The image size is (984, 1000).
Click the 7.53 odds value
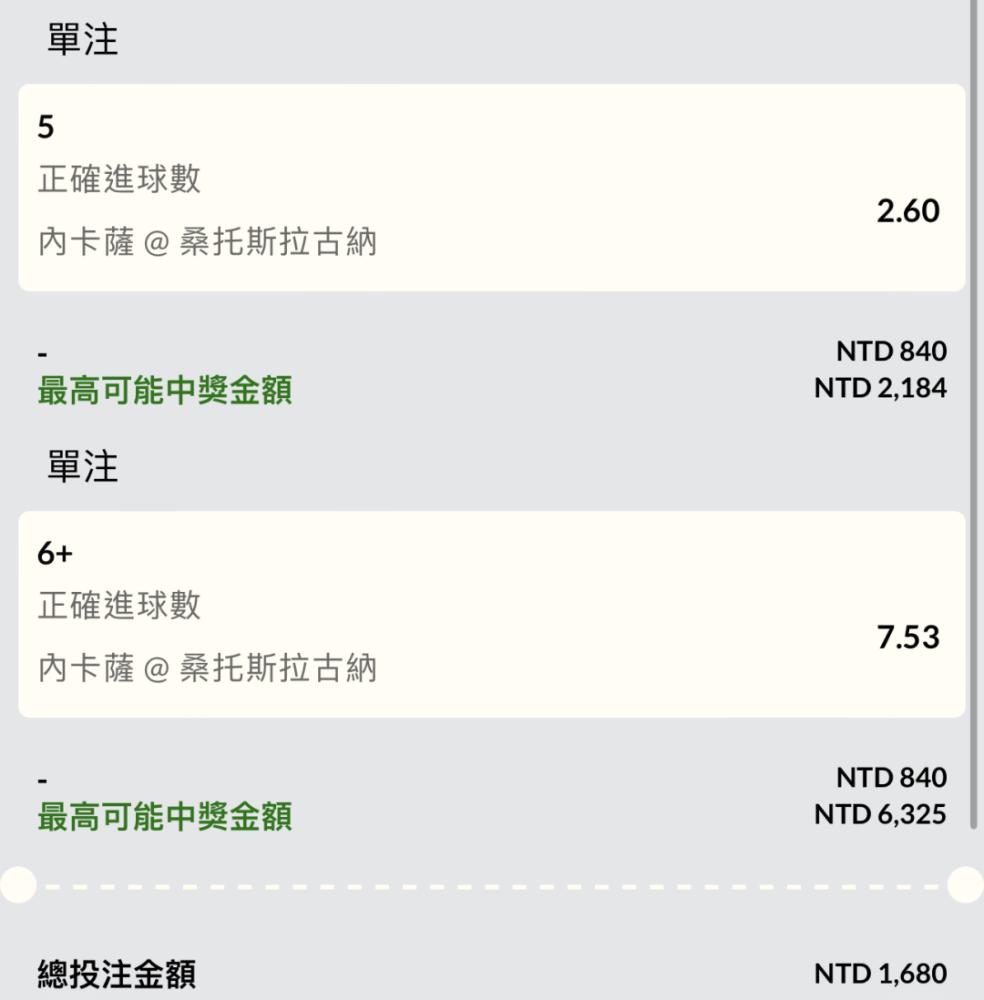[x=908, y=637]
